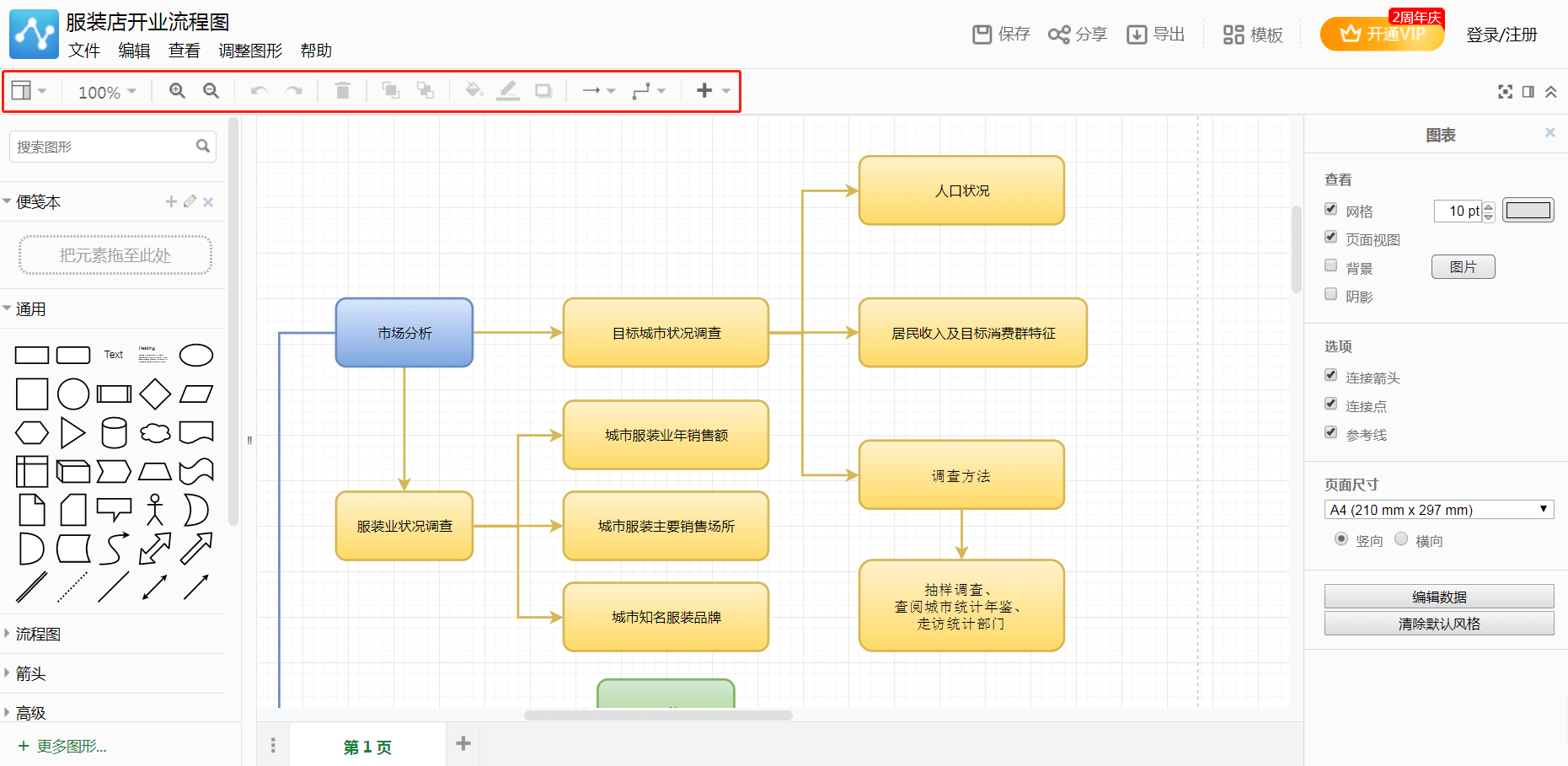
Task: Click the send to back icon
Action: 425,90
